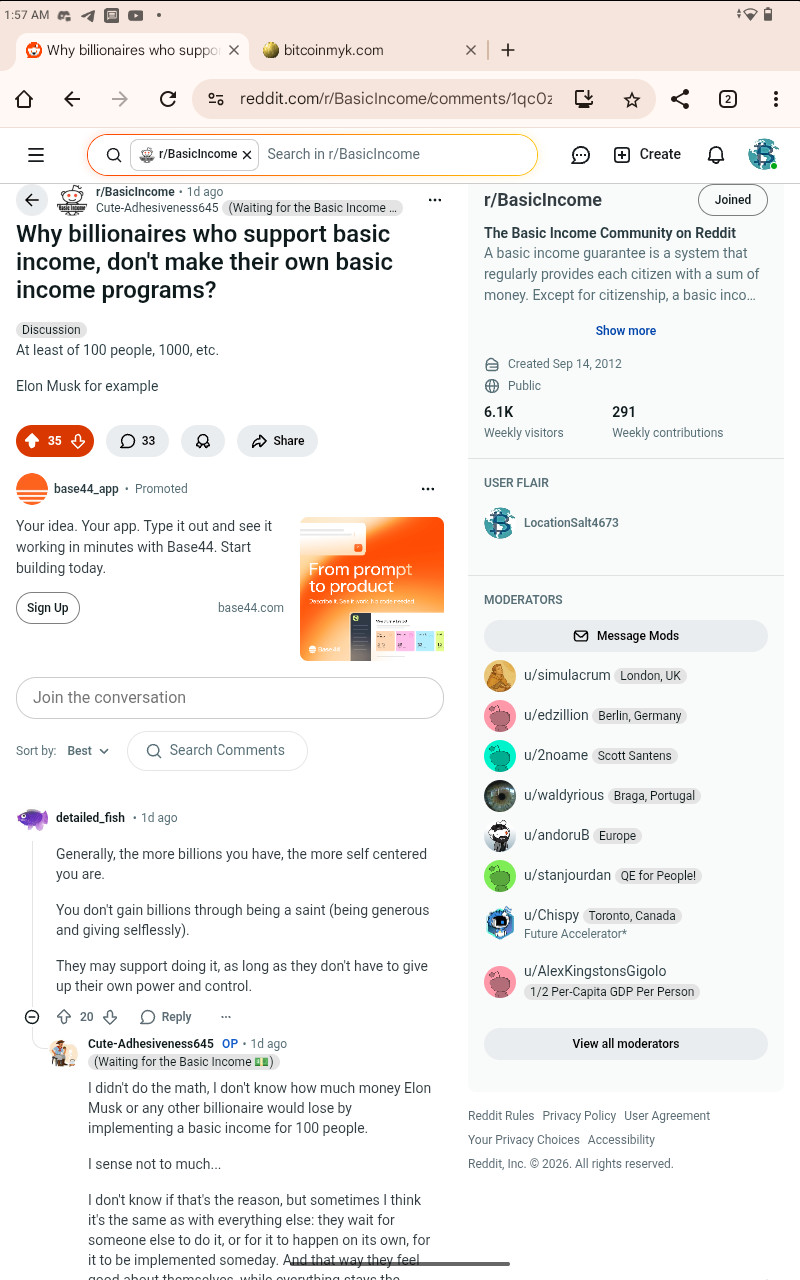Open the Reddit chat icon
The image size is (800, 1280).
pyautogui.click(x=580, y=155)
